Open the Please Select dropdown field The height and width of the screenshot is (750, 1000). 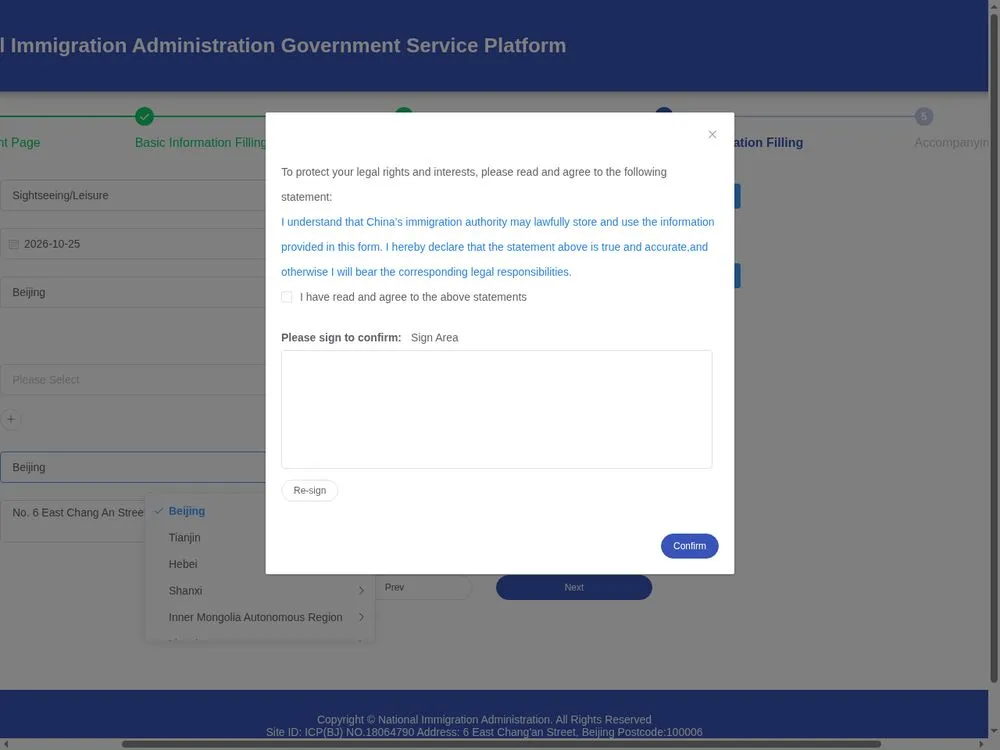133,380
